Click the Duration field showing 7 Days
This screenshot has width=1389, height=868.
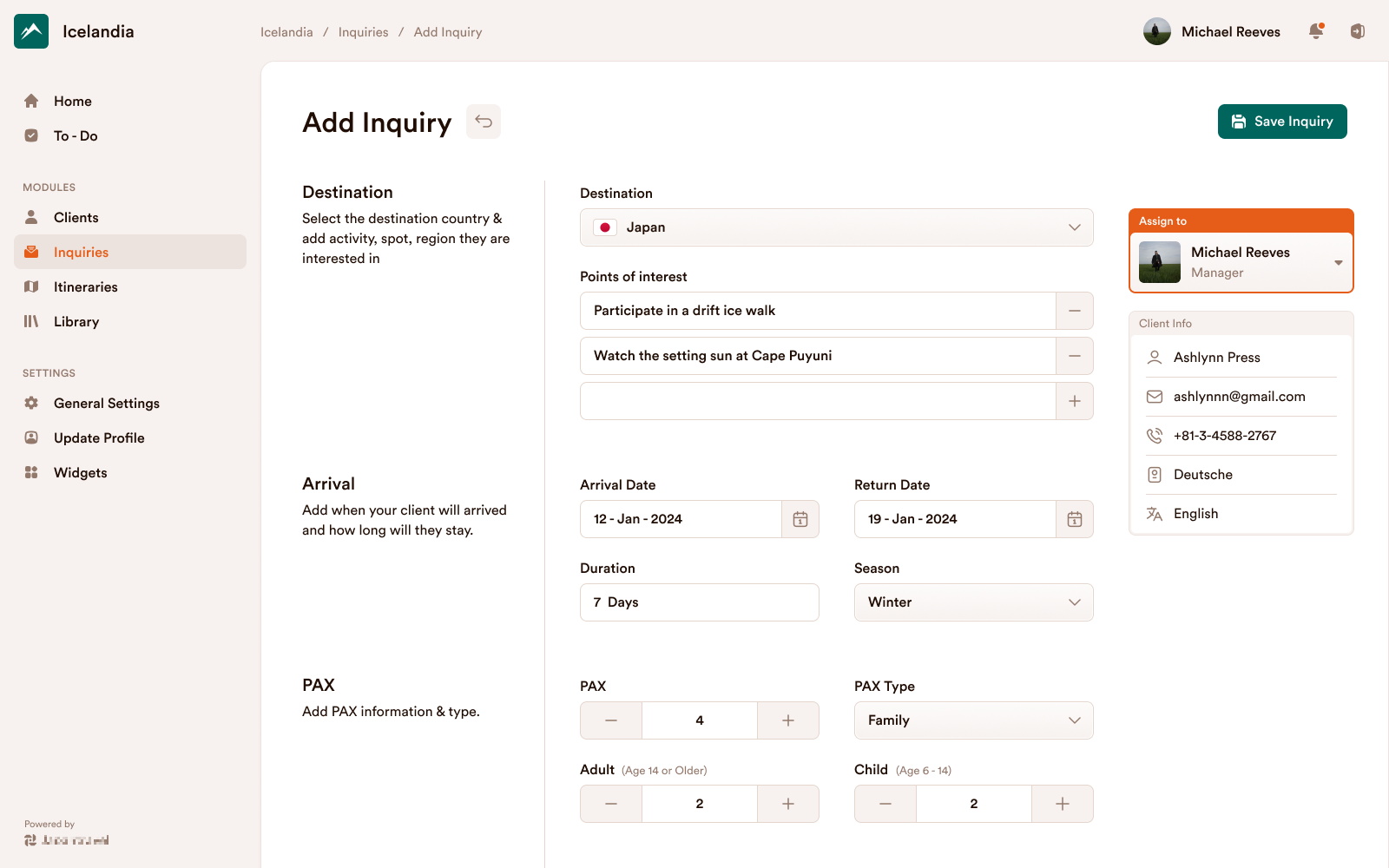pyautogui.click(x=700, y=602)
